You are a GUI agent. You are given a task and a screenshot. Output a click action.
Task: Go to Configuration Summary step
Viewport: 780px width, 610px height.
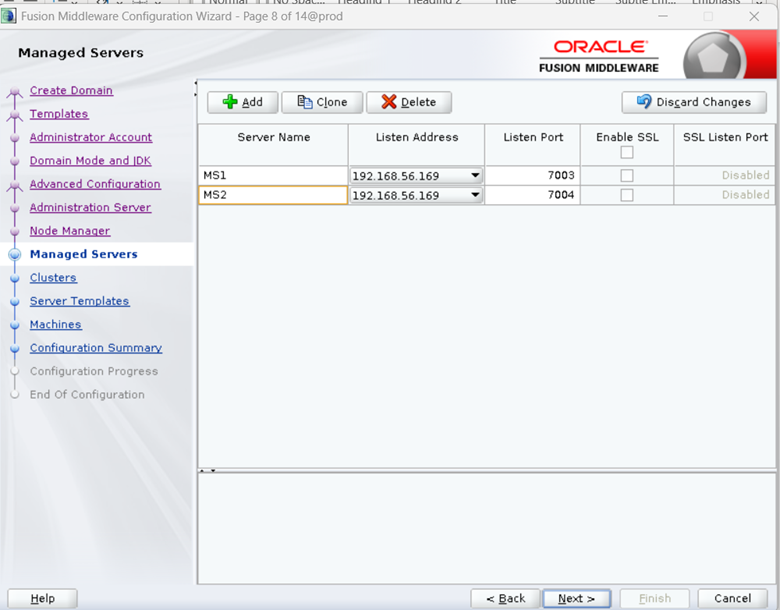pyautogui.click(x=96, y=348)
